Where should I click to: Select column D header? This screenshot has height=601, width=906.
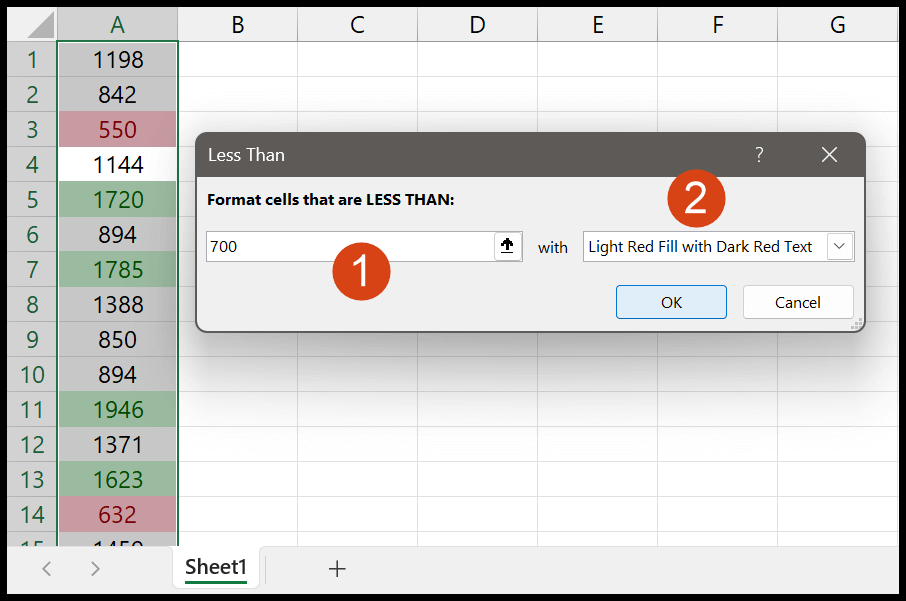[477, 25]
